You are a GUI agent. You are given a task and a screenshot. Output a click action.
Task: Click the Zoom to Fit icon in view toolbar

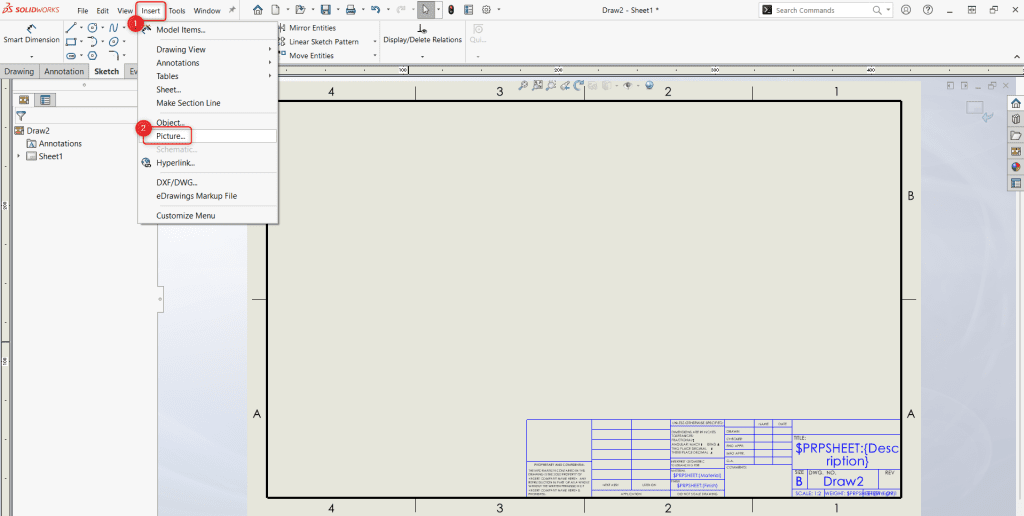point(523,86)
